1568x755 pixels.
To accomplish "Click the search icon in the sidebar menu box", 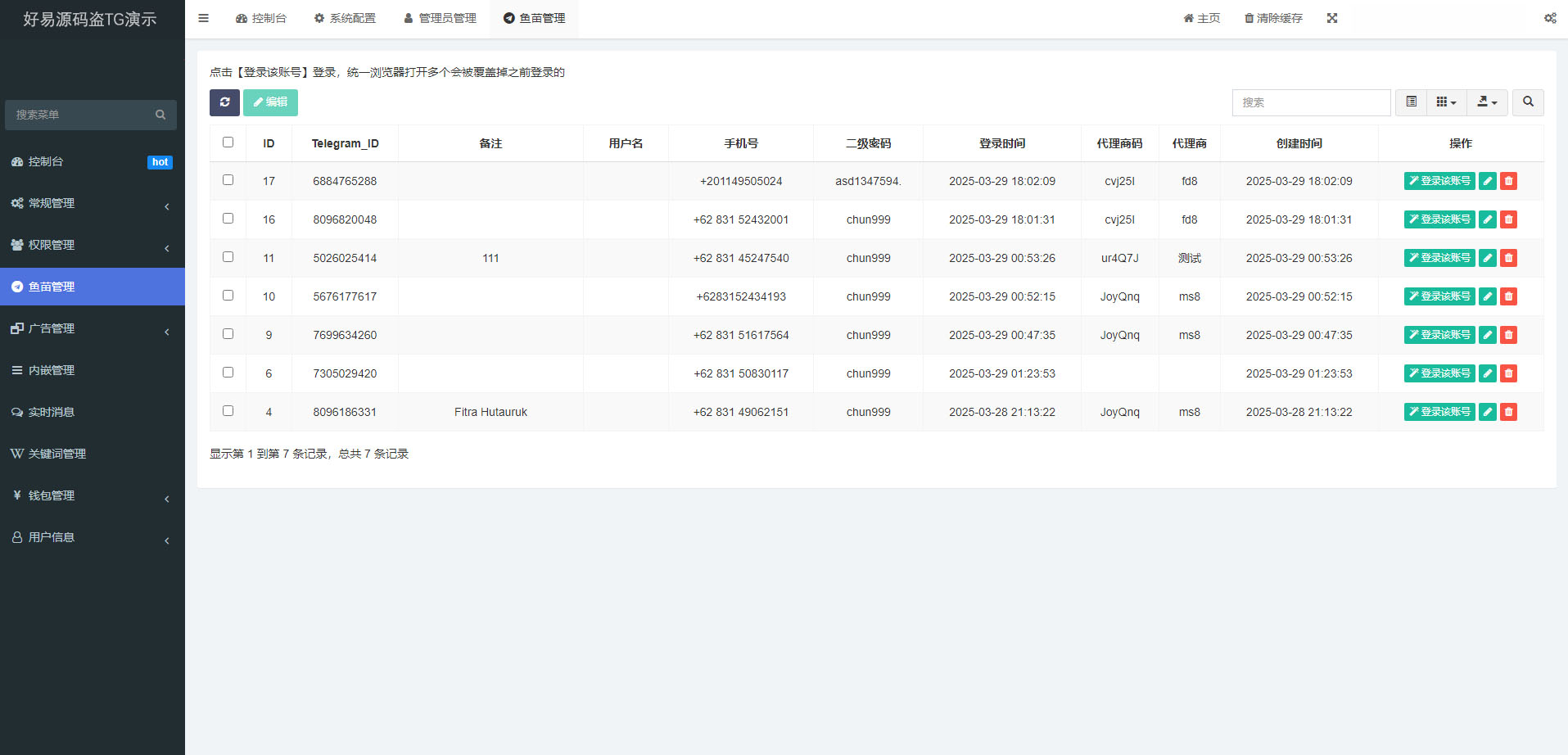I will click(160, 115).
